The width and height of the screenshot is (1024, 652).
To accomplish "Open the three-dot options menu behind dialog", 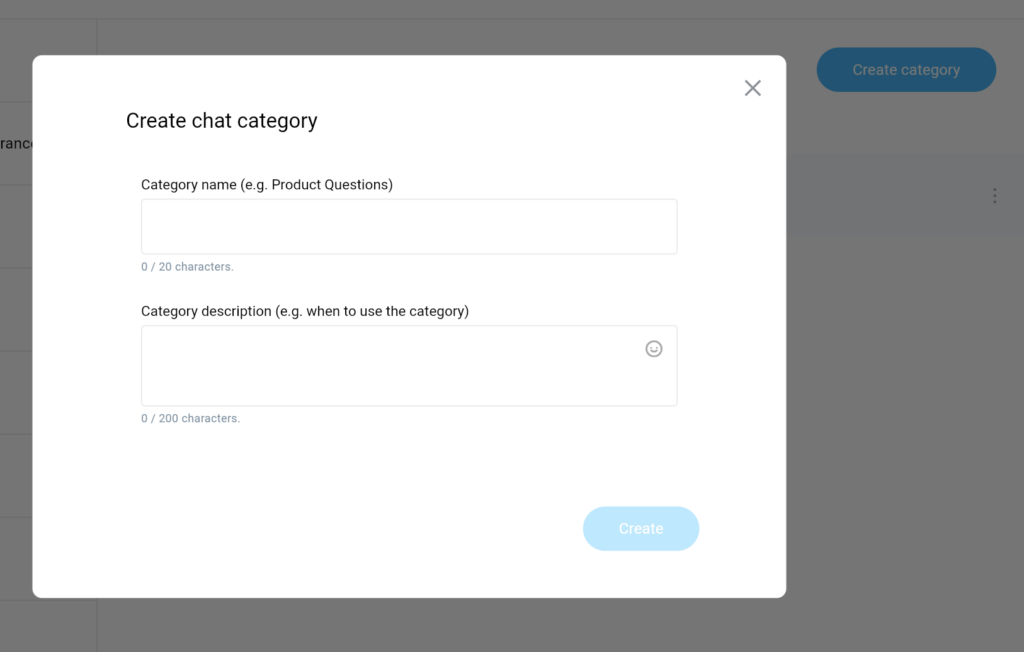I will (x=994, y=196).
